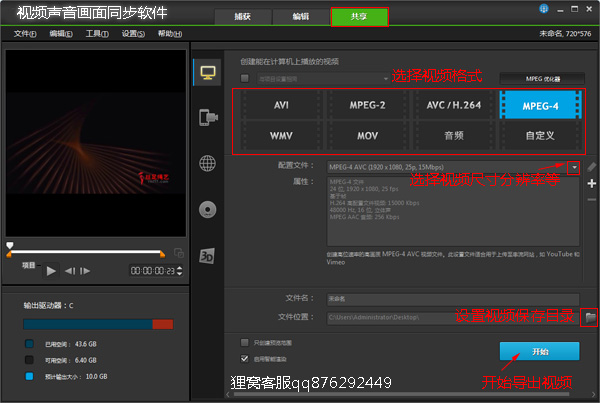
Task: Choose the AVI format
Action: click(281, 105)
